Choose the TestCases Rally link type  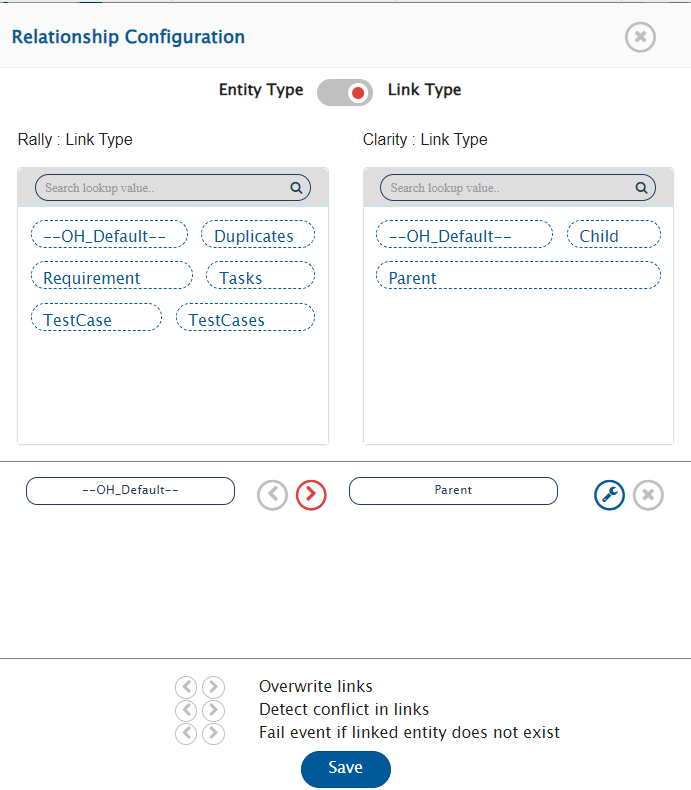pos(245,319)
